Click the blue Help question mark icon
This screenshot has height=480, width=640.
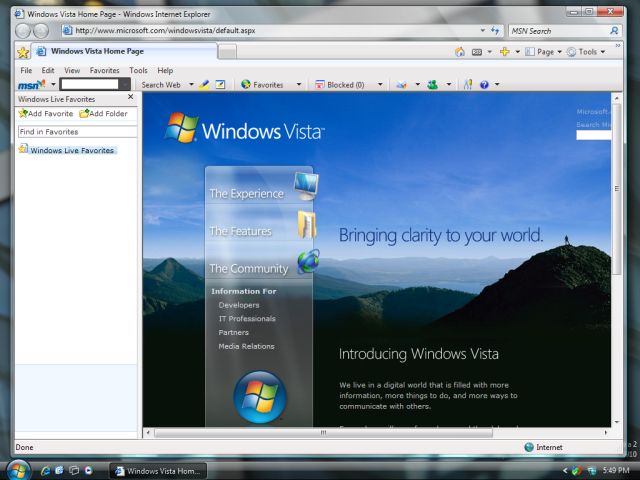point(484,84)
